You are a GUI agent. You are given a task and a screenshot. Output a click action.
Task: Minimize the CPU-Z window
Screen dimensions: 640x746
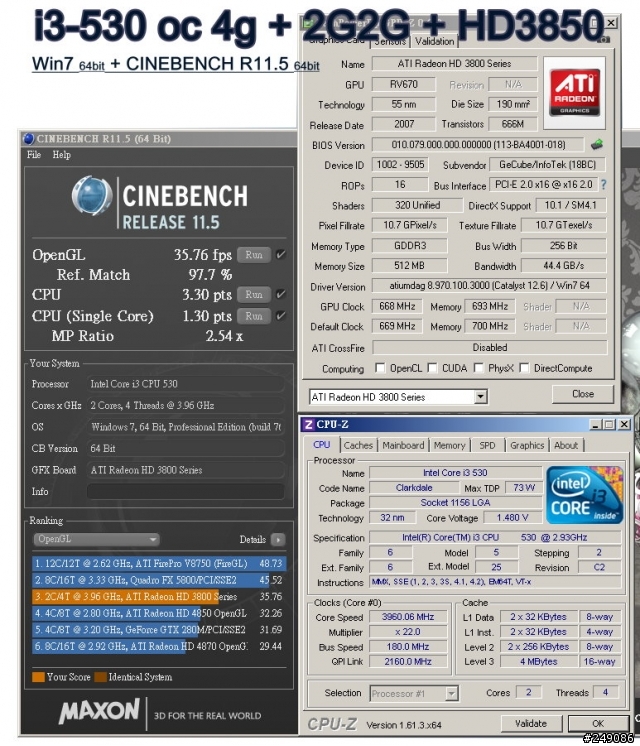(594, 424)
